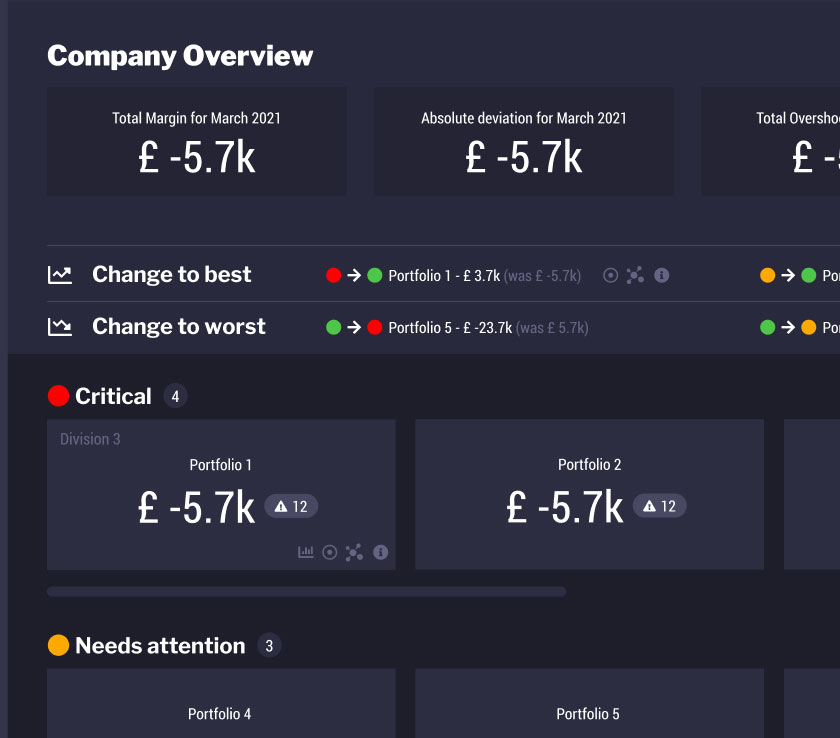This screenshot has width=840, height=738.
Task: Open the 12 alerts badge on Portfolio 1
Action: (291, 507)
